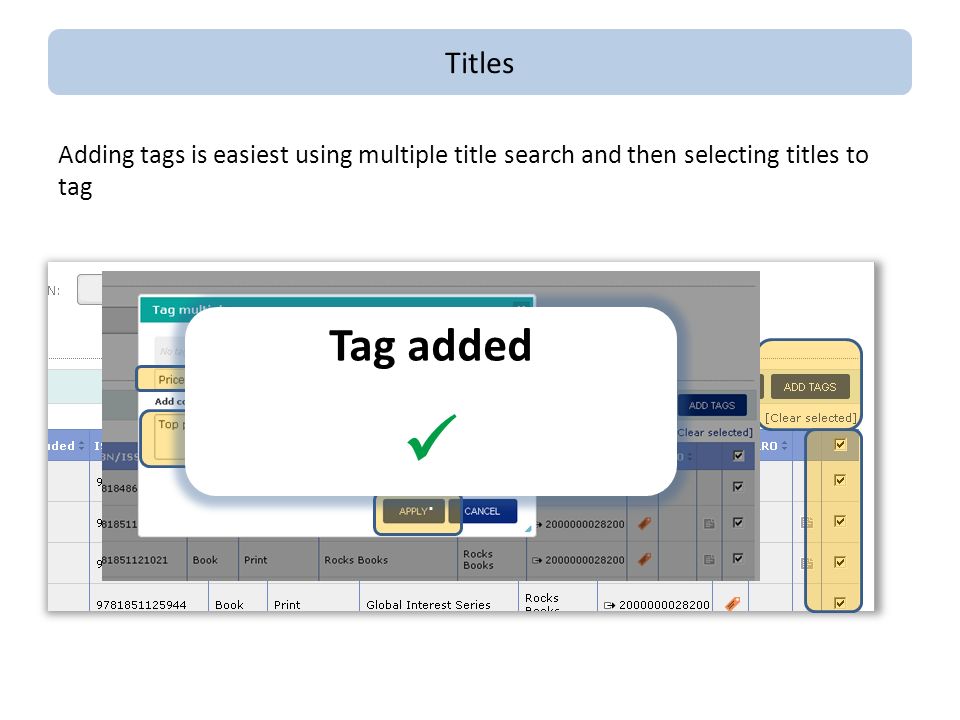Click 'Book' cell in the 81851121021 row
This screenshot has width=960, height=720.
tap(212, 560)
